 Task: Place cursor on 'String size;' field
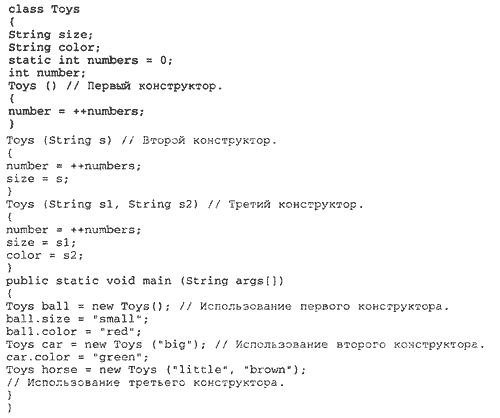[x=50, y=35]
